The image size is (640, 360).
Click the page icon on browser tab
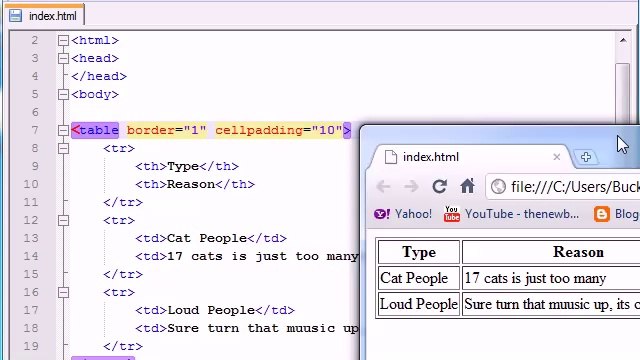[391, 157]
